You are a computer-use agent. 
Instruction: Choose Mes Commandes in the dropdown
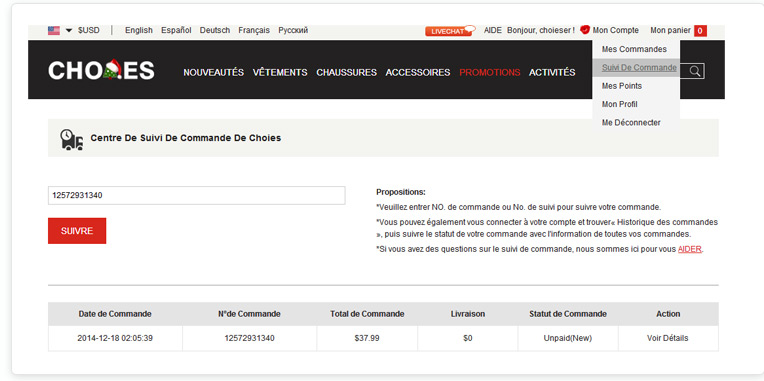tap(634, 49)
